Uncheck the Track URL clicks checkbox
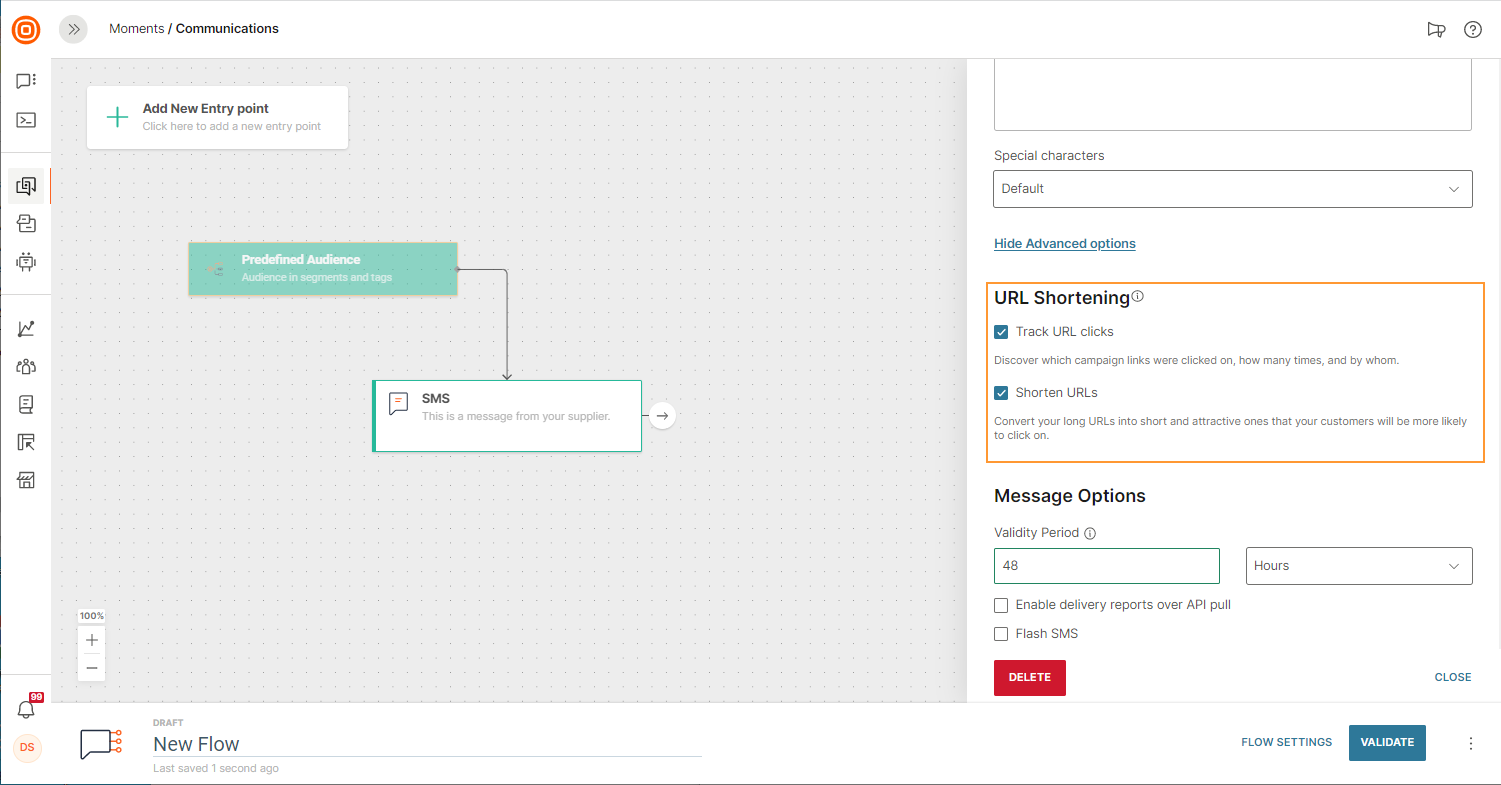This screenshot has width=1501, height=785. 1001,332
